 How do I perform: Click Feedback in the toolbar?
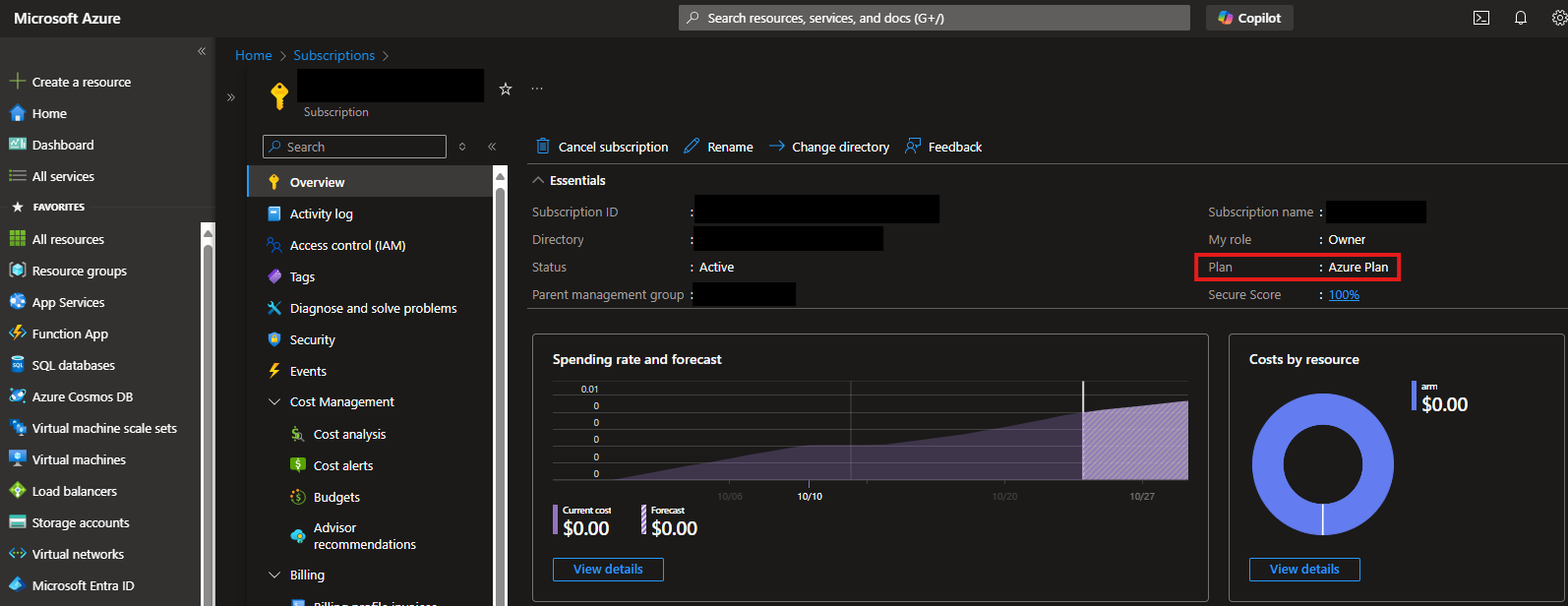pos(943,147)
